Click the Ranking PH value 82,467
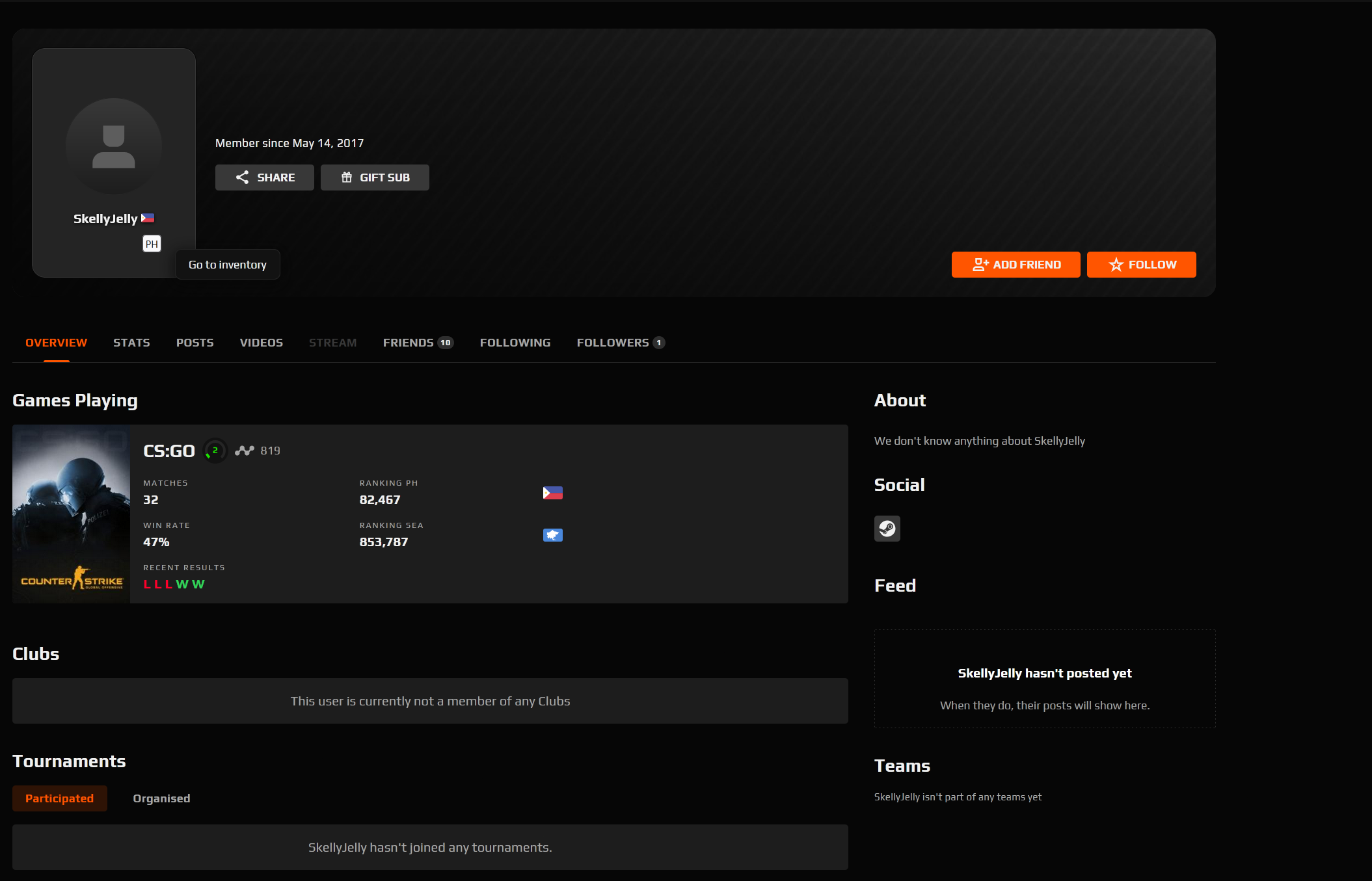Screen dimensions: 1372x881 tap(380, 500)
